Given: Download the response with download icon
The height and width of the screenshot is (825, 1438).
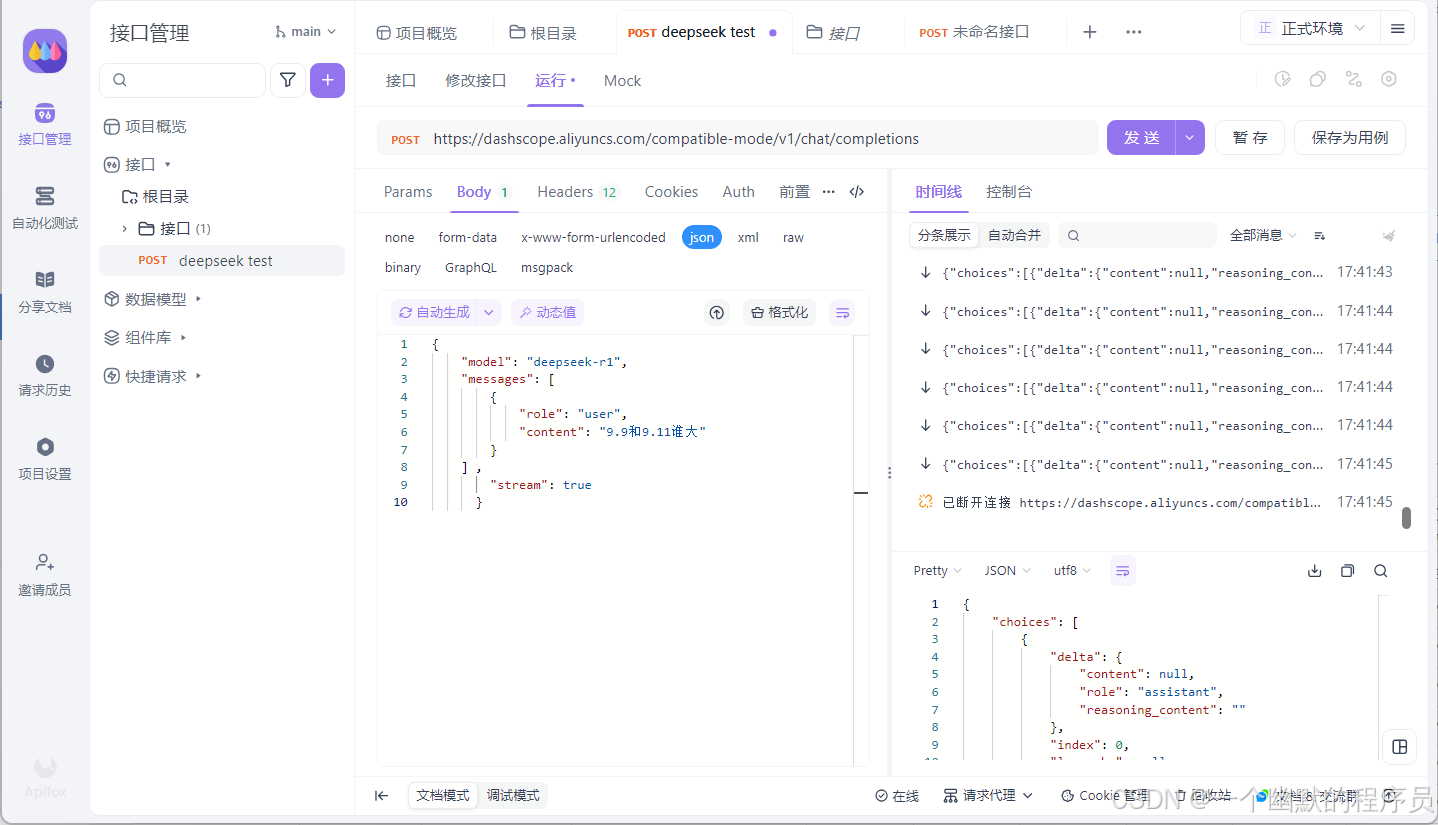Looking at the screenshot, I should coord(1315,571).
